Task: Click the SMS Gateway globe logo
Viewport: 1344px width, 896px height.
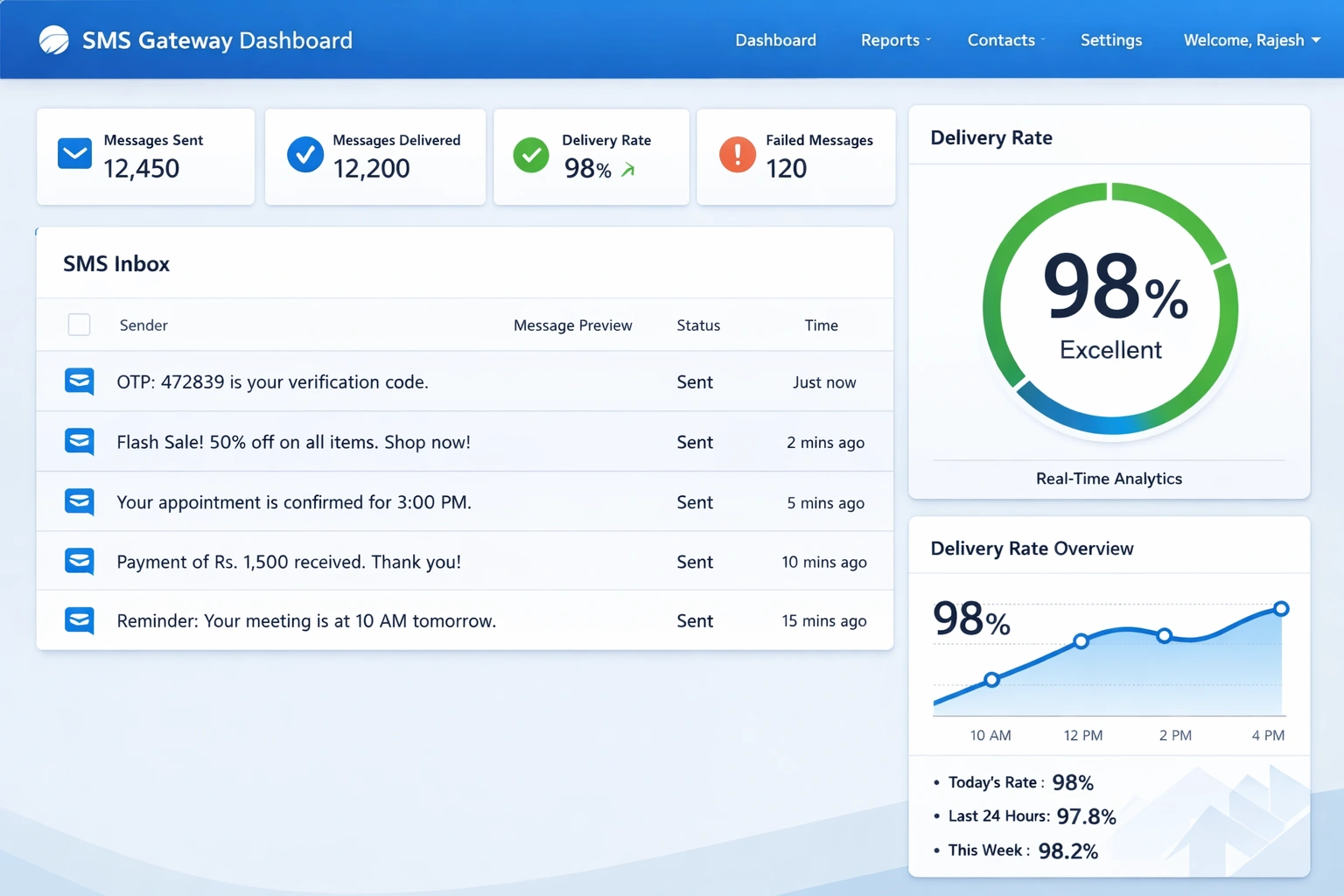Action: click(x=52, y=39)
